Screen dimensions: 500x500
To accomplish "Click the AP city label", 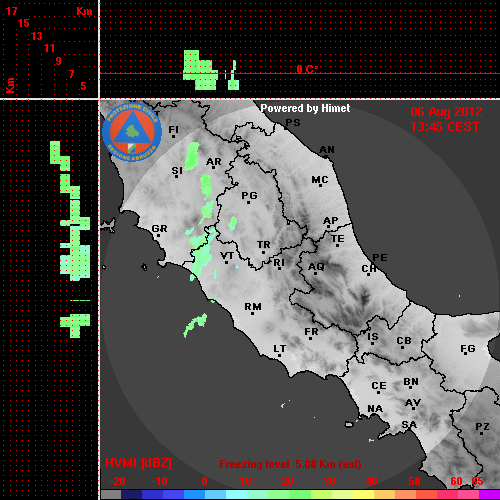I will pos(330,221).
